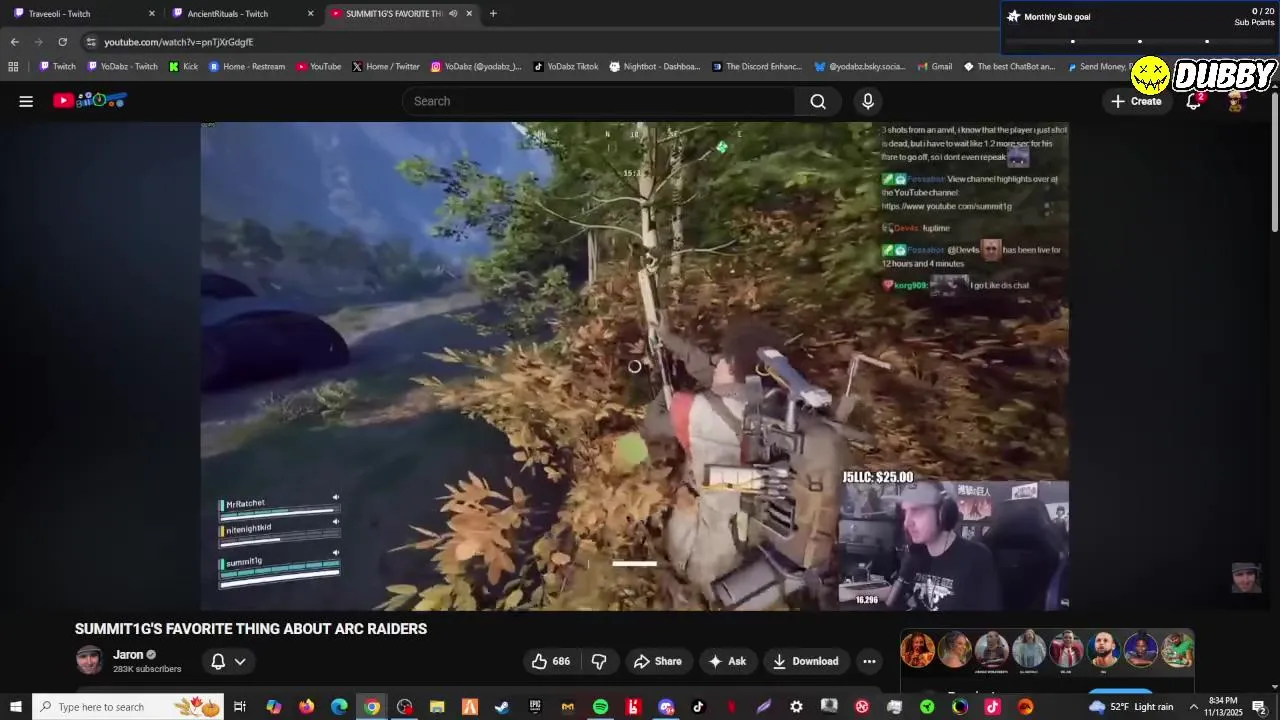The height and width of the screenshot is (720, 1280).
Task: Click Windows taskbar search box
Action: pos(129,707)
